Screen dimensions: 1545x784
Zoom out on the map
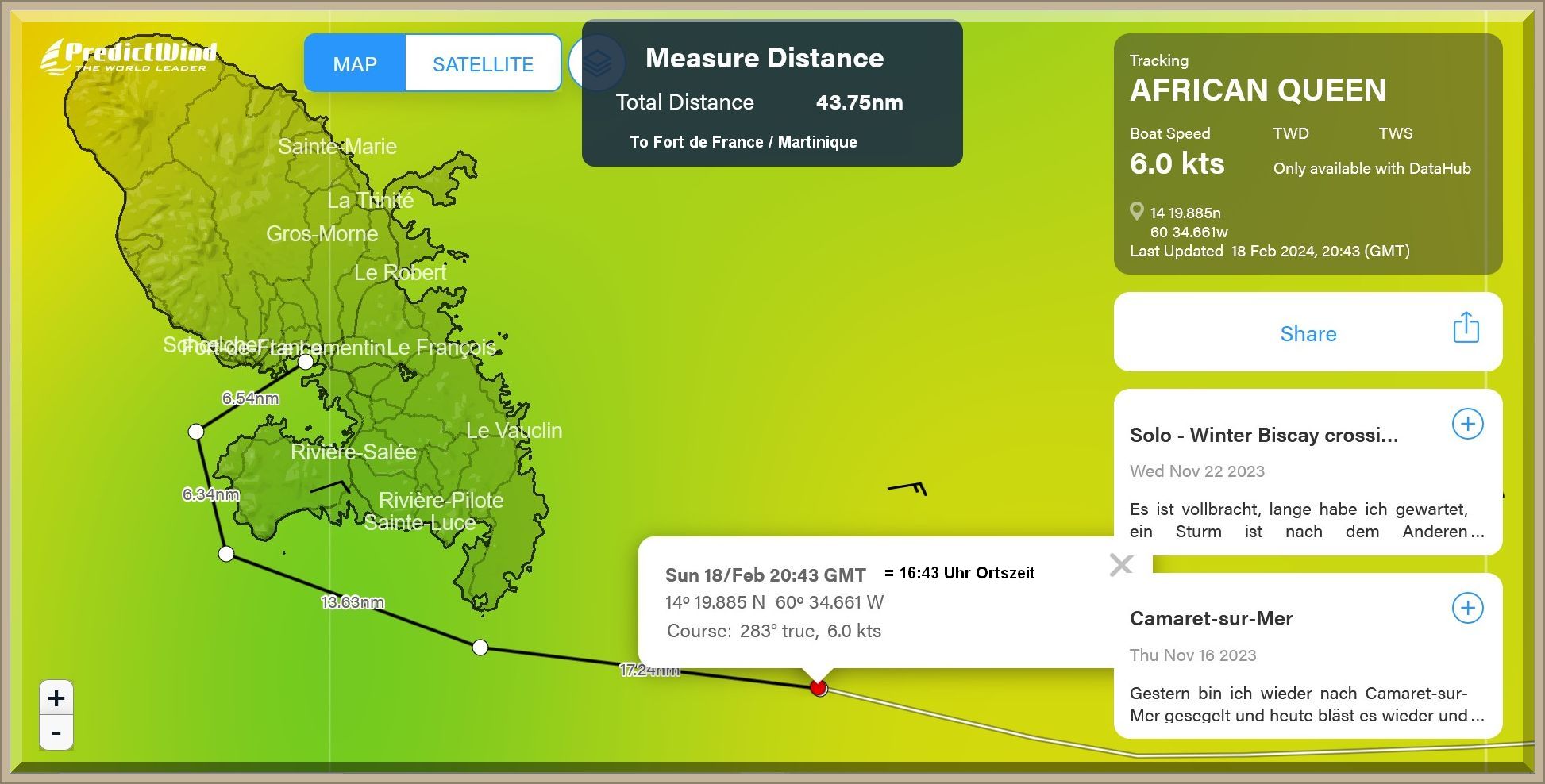coord(56,732)
